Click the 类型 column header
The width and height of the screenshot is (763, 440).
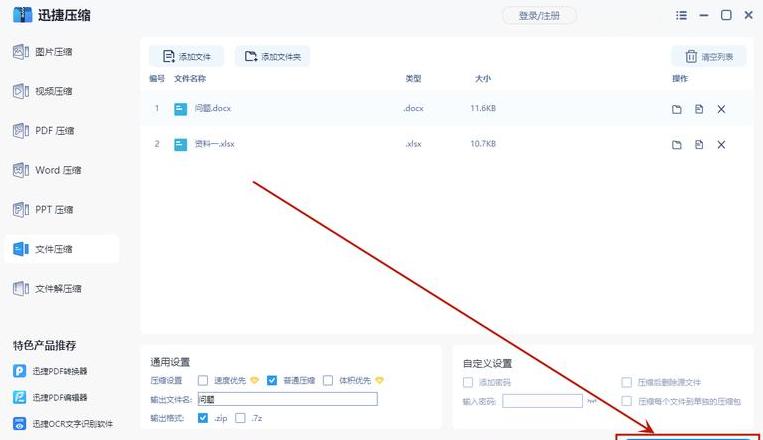(x=413, y=78)
